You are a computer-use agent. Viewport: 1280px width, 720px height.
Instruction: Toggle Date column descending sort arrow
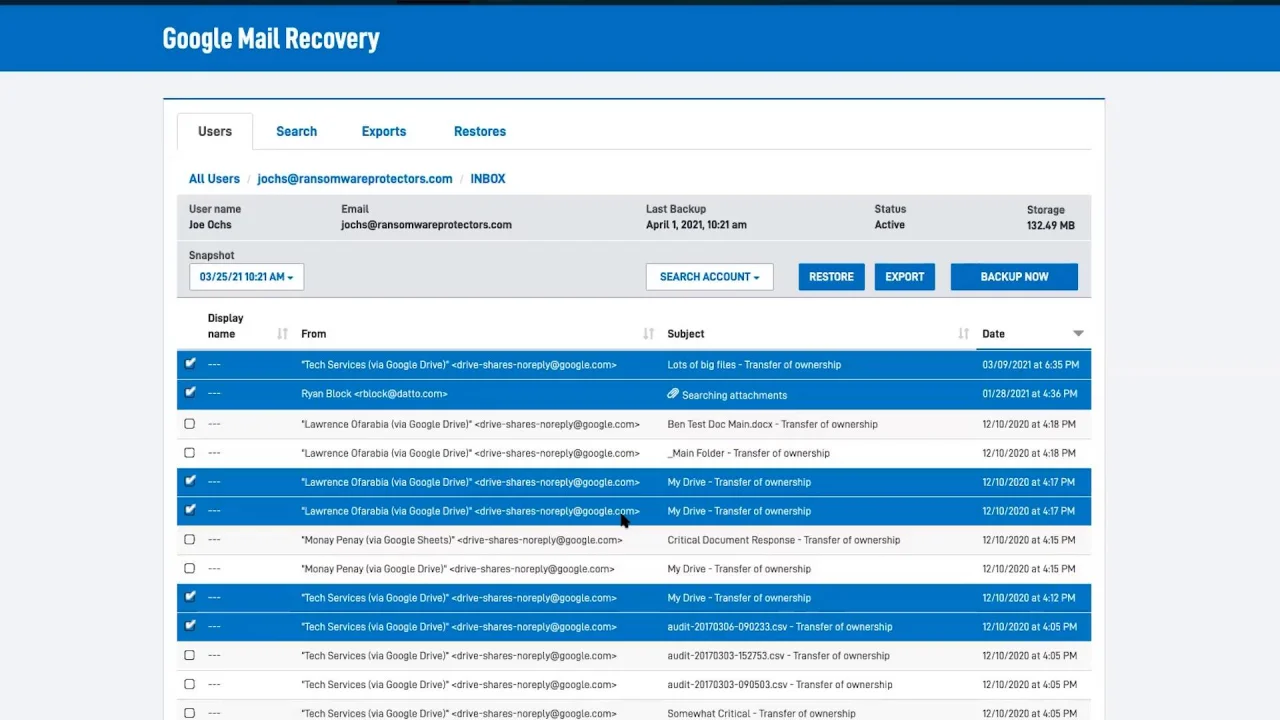(1078, 334)
